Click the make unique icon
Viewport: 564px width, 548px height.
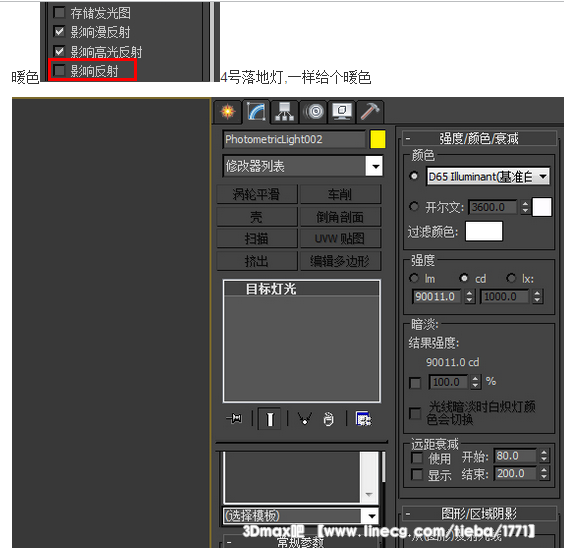[x=305, y=419]
